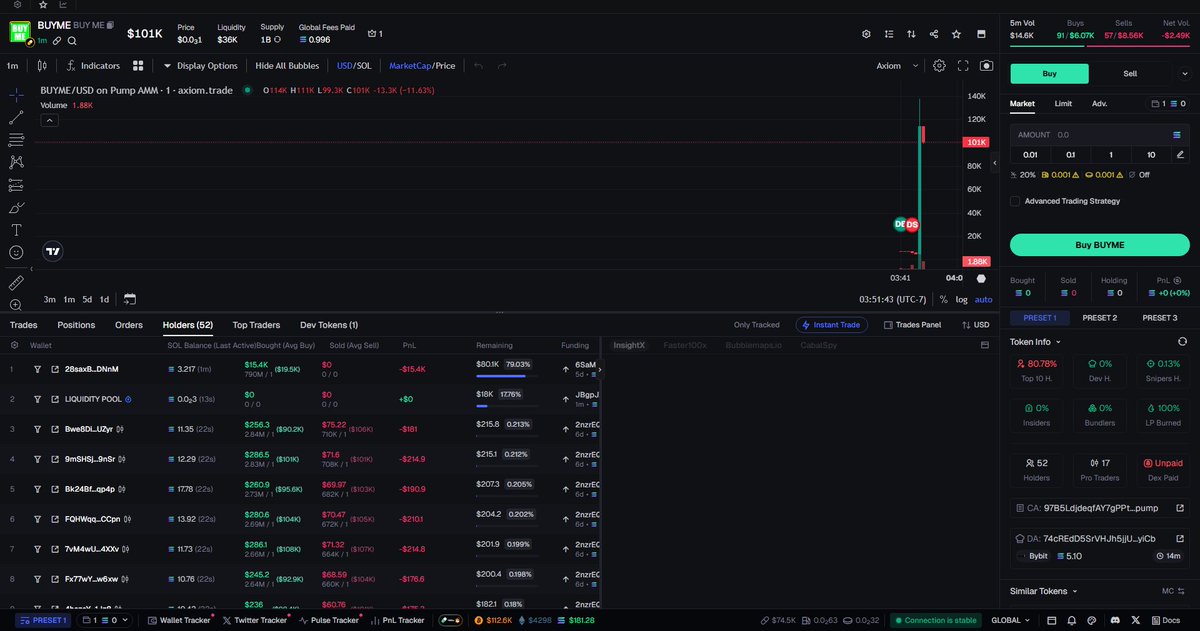Screen dimensions: 1200x631
Task: Toggle auto scale on chart
Action: (984, 299)
